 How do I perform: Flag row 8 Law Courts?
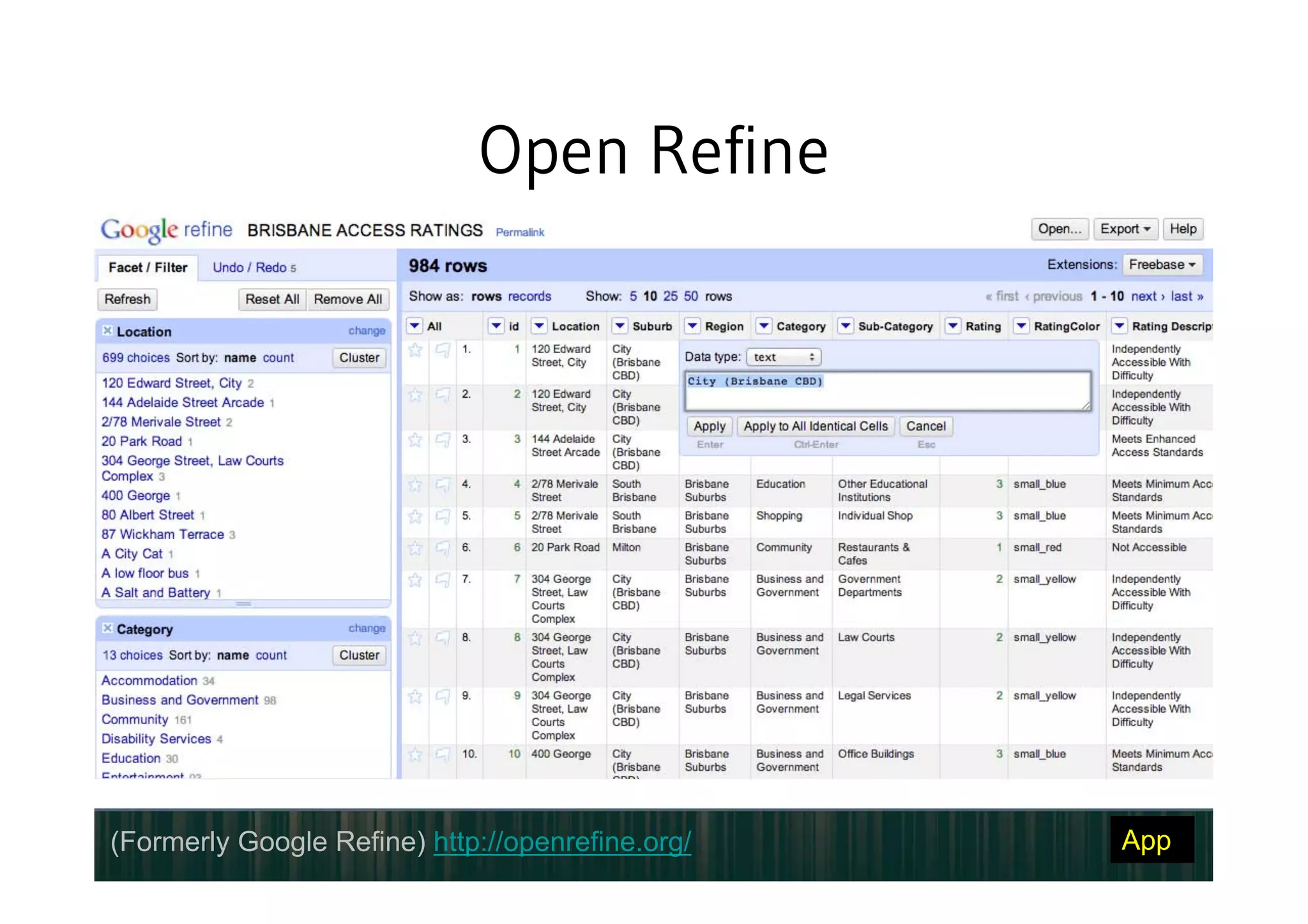click(443, 638)
